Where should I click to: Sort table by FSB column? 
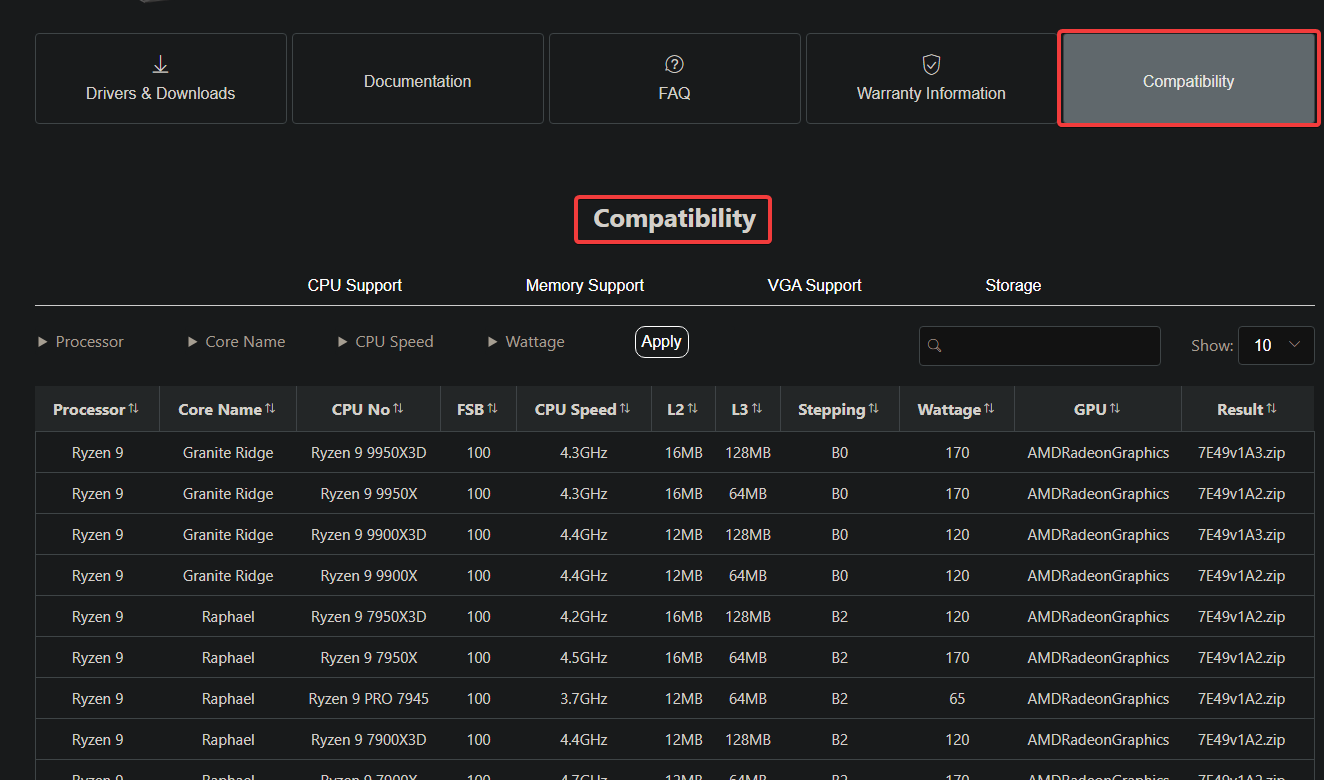[478, 409]
